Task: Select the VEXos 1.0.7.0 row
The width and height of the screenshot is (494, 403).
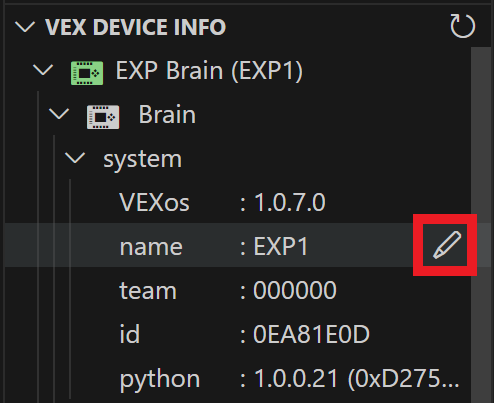Action: click(x=238, y=202)
